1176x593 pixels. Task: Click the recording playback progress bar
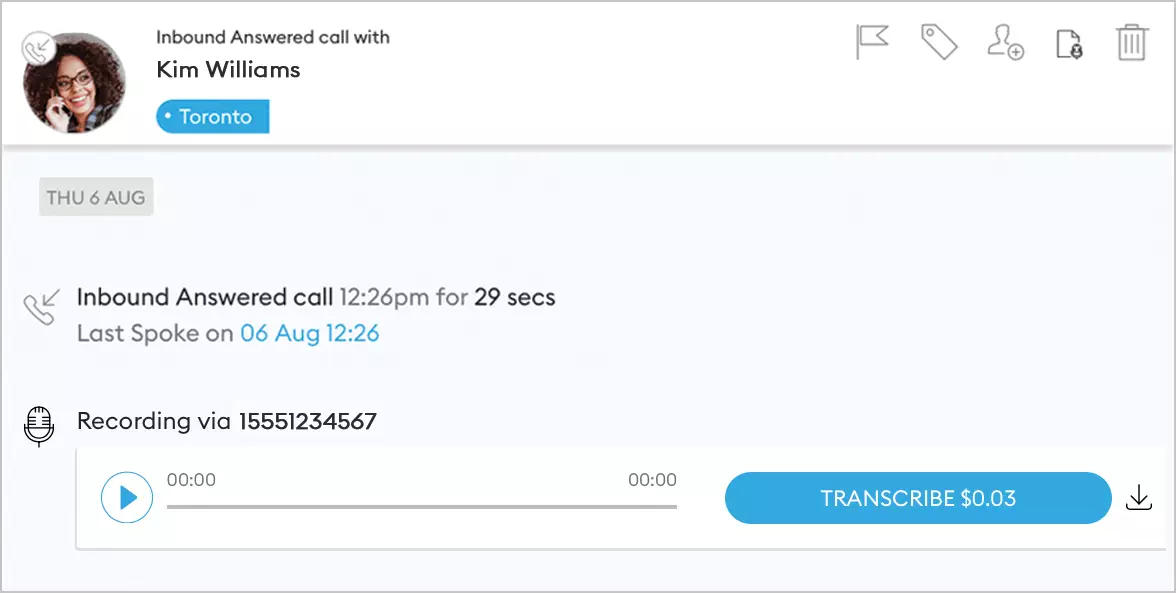click(421, 507)
